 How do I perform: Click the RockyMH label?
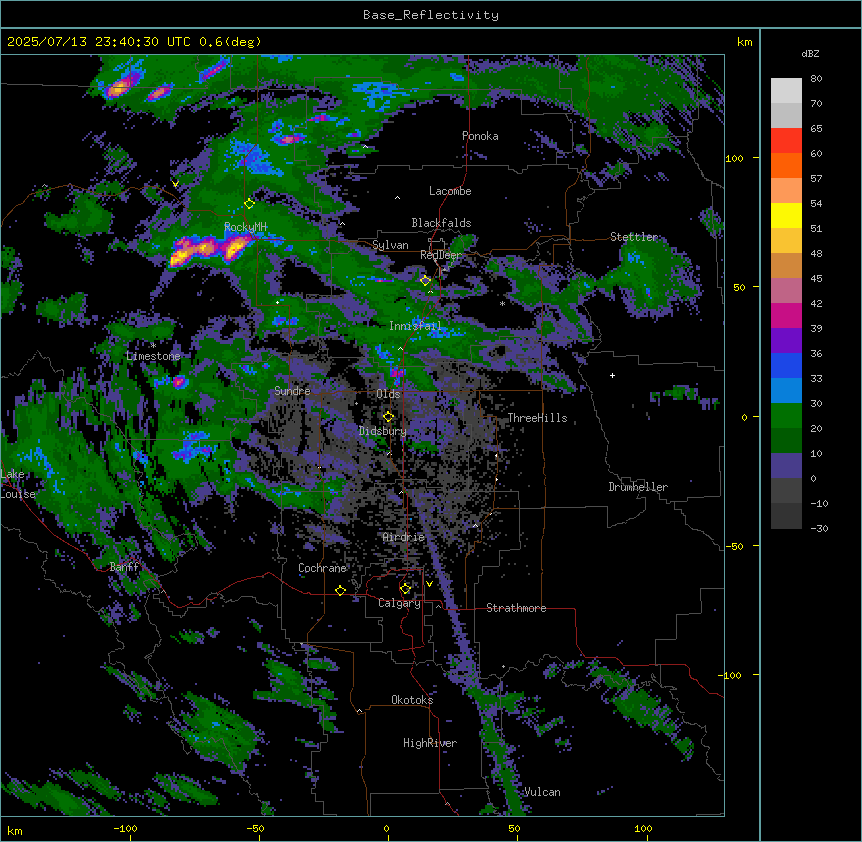click(245, 227)
